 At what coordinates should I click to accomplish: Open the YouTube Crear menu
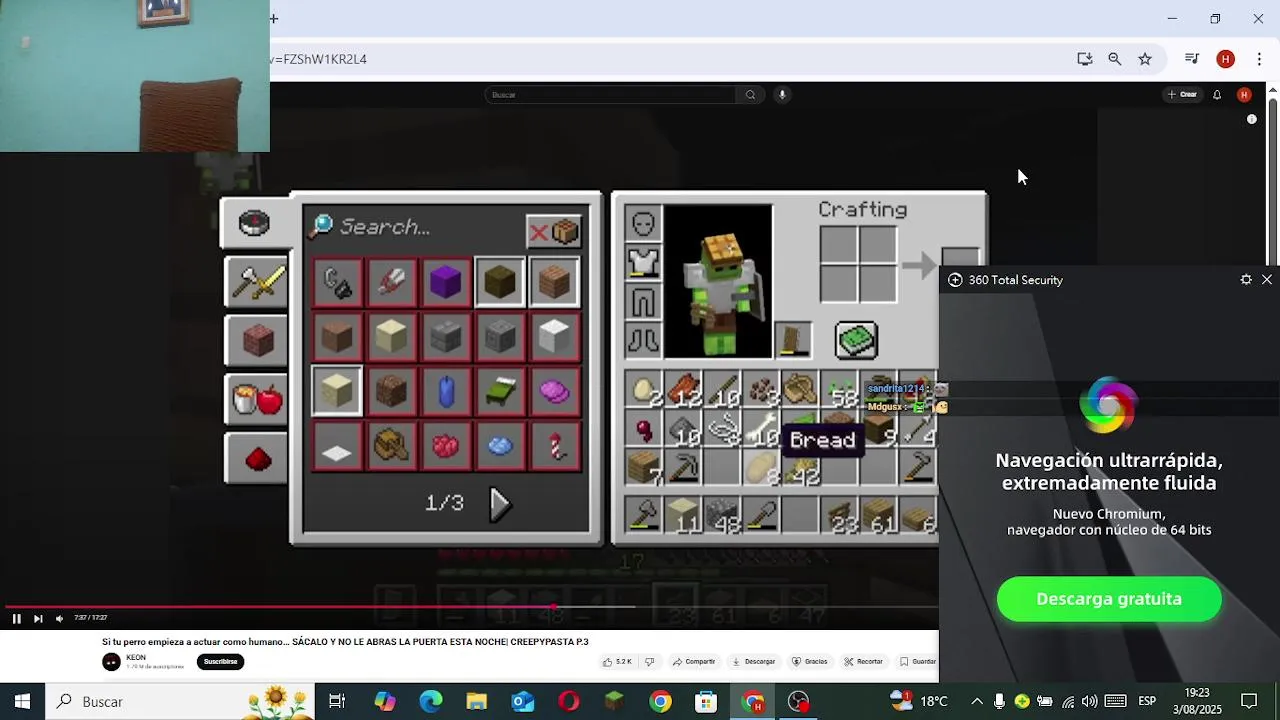pos(1182,95)
